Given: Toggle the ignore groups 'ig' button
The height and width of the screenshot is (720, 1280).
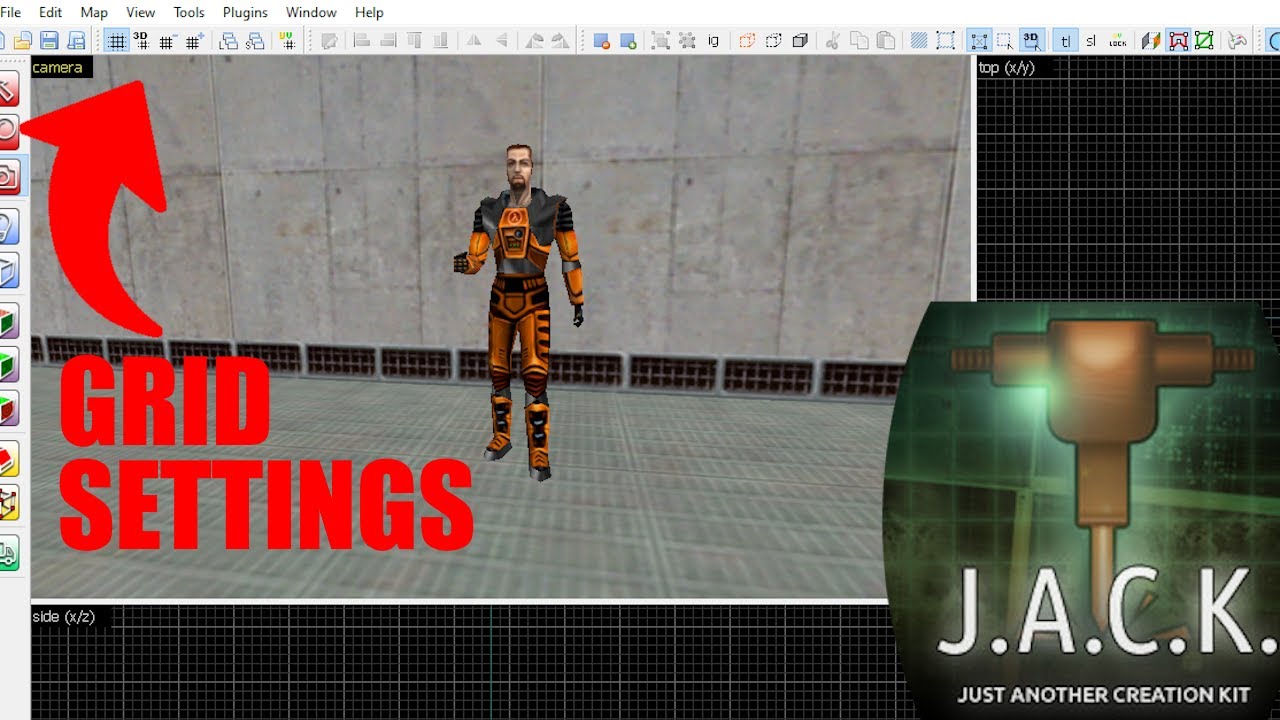Looking at the screenshot, I should point(713,41).
